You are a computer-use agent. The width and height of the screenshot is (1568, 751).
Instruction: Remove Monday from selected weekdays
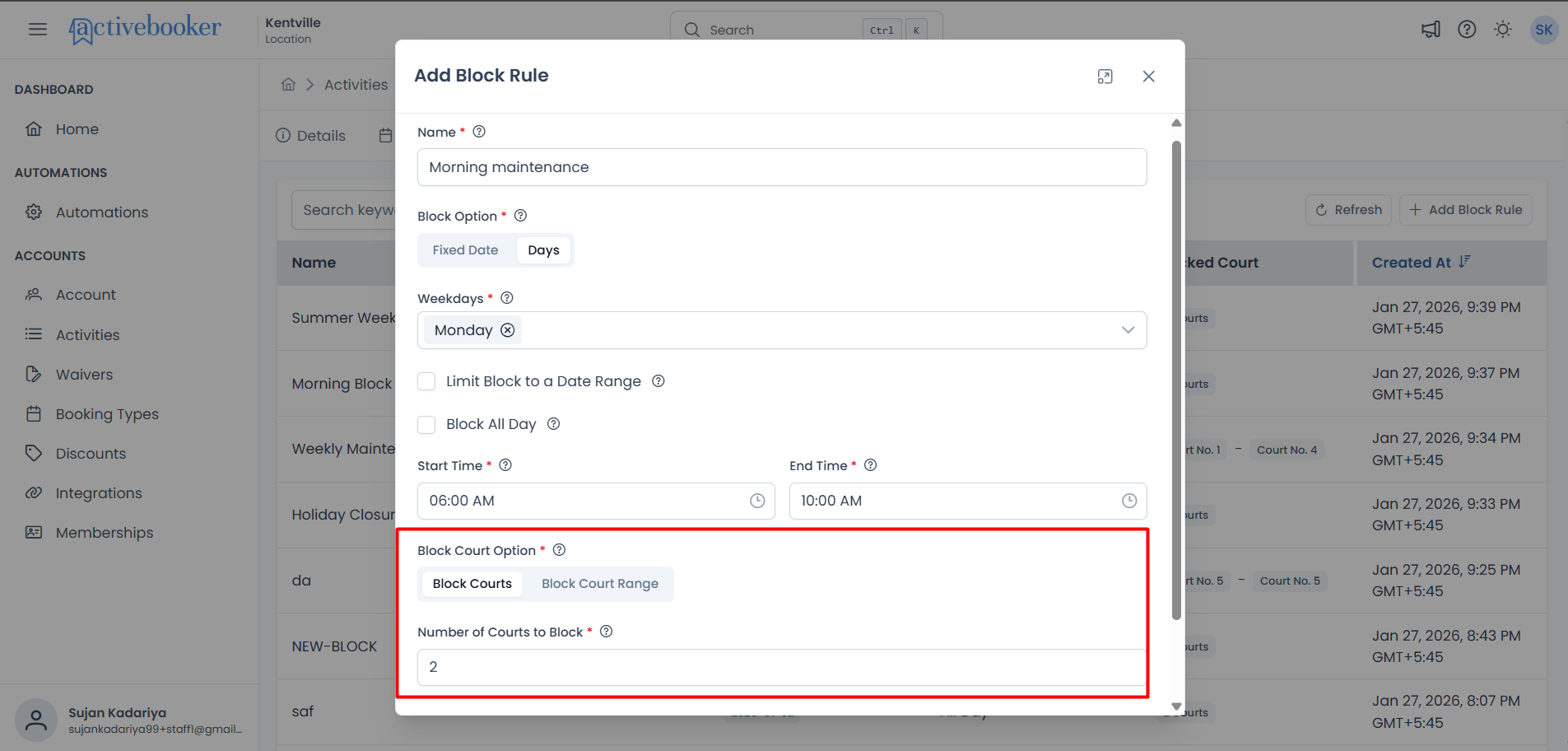pos(508,330)
